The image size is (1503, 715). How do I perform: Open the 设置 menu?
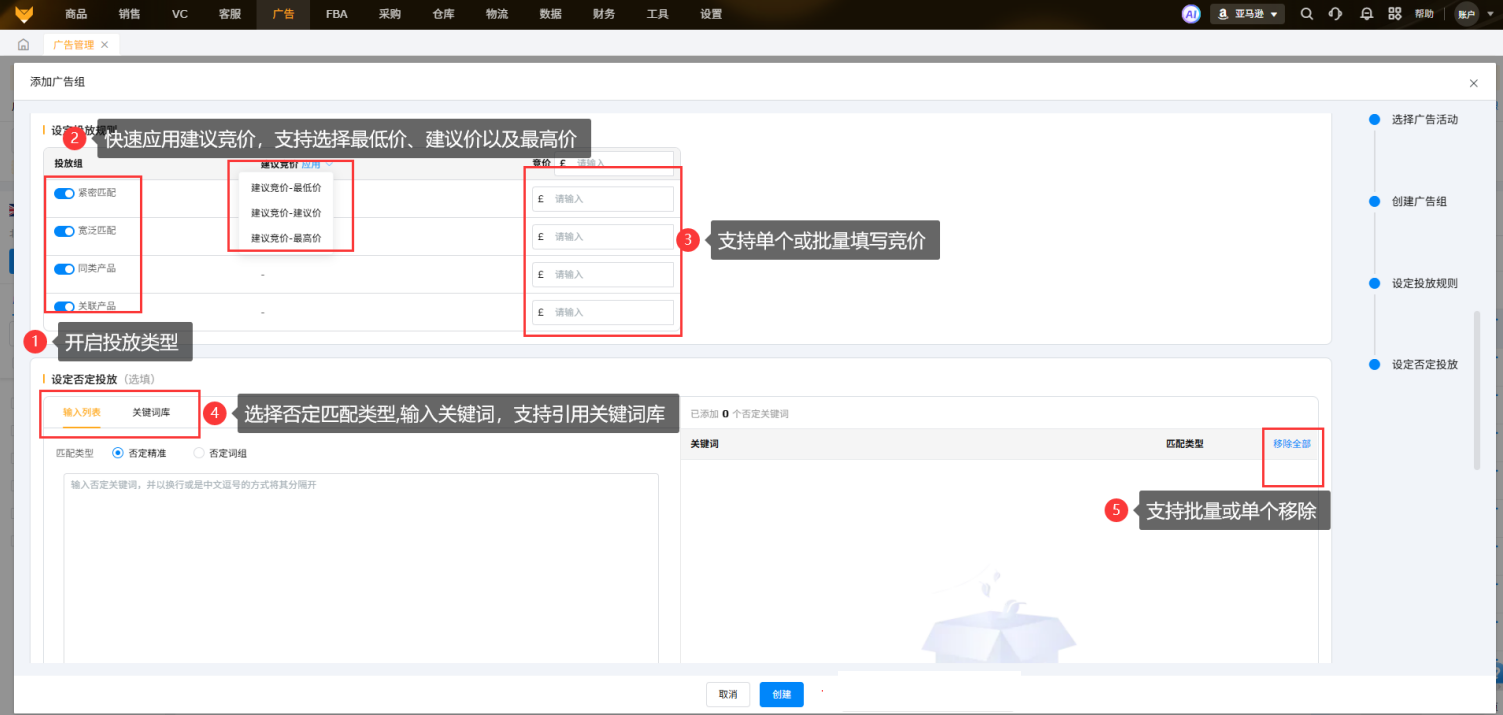(711, 14)
